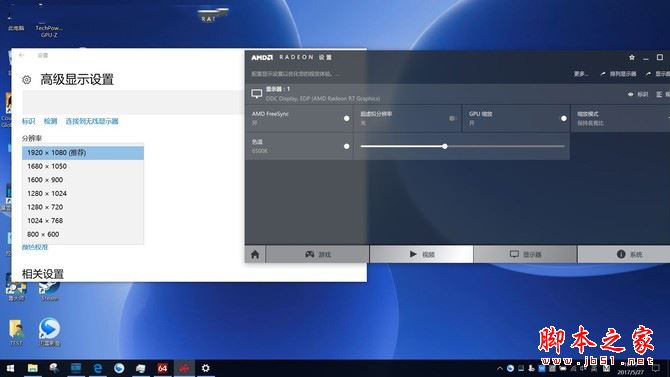Screen dimensions: 670x377
Task: Click the Radeon Settings red taskbar icon
Action: point(184,368)
